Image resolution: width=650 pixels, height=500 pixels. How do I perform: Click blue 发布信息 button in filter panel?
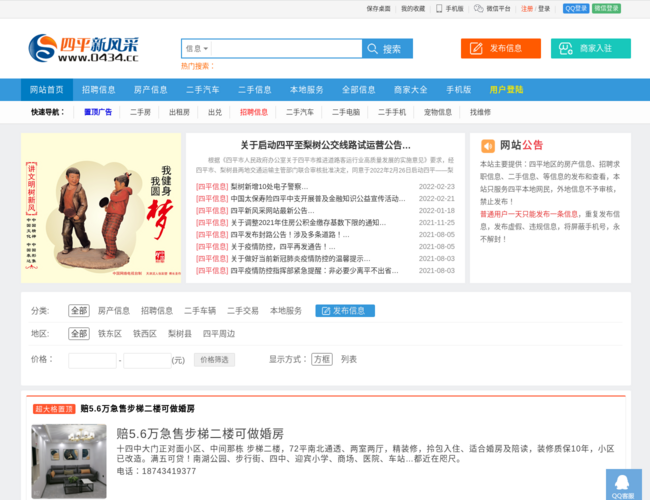(345, 311)
